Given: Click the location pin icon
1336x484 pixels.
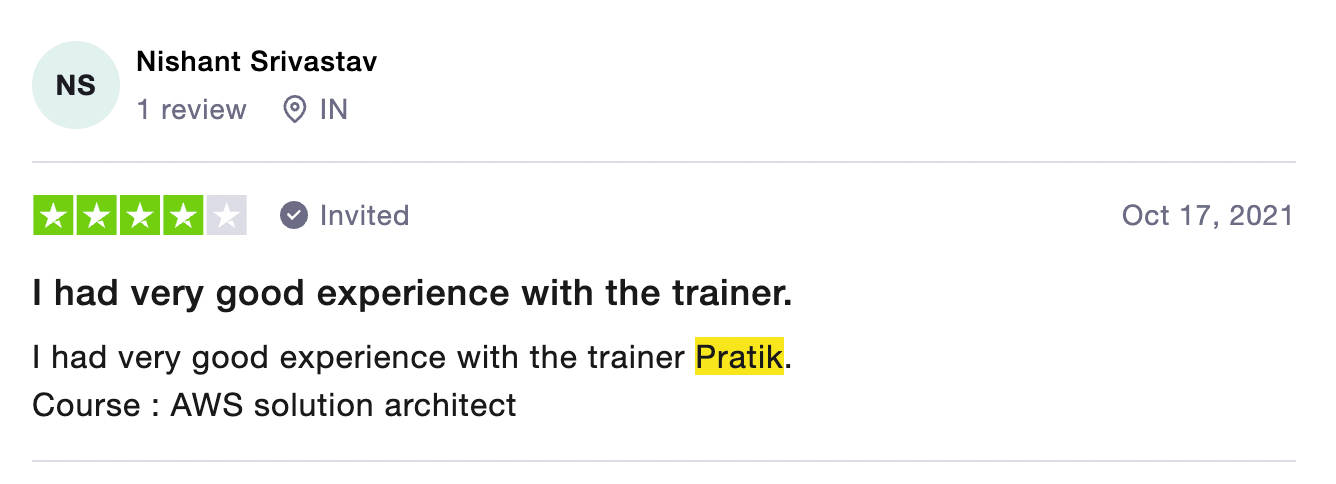Looking at the screenshot, I should coord(294,109).
